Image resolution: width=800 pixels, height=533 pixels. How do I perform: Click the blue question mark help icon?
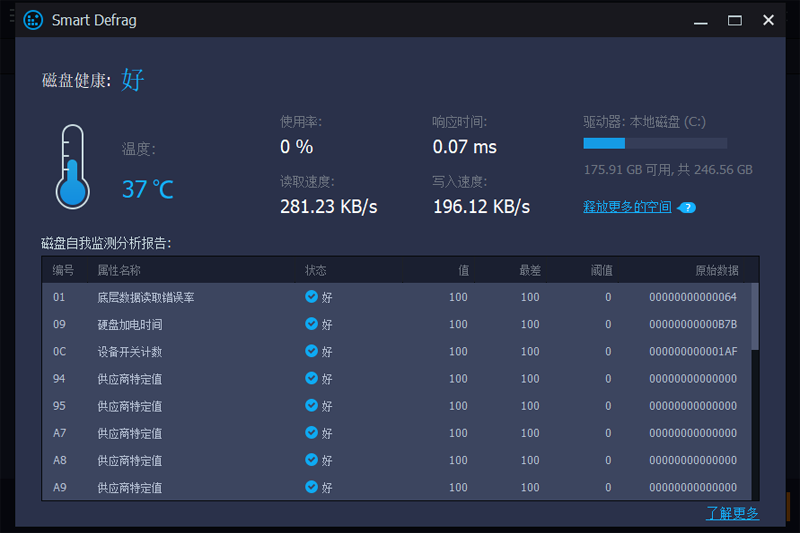687,208
